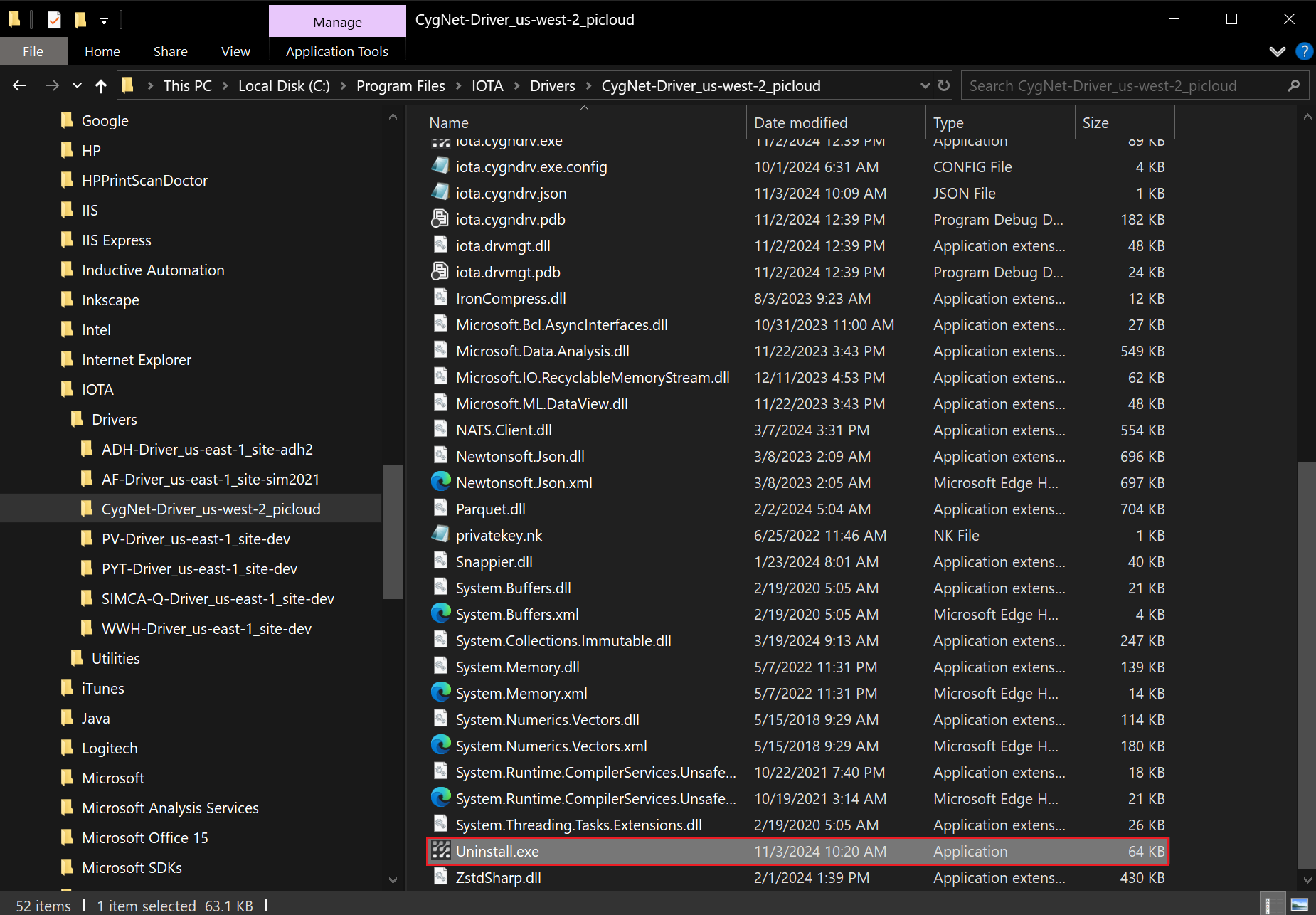Click the Inkscape folder icon in tree

[67, 300]
